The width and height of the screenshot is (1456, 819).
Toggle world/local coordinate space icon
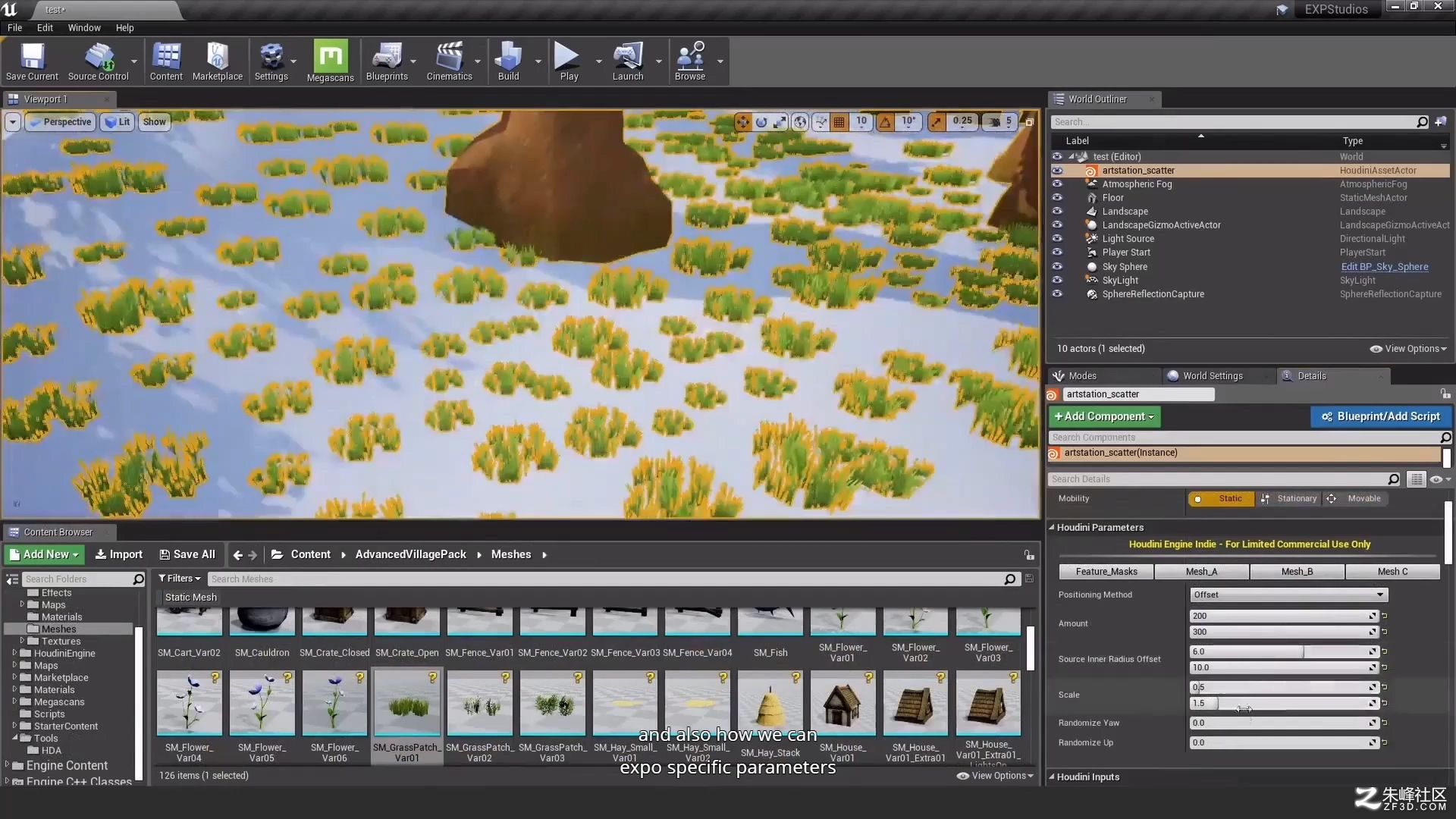tap(800, 122)
